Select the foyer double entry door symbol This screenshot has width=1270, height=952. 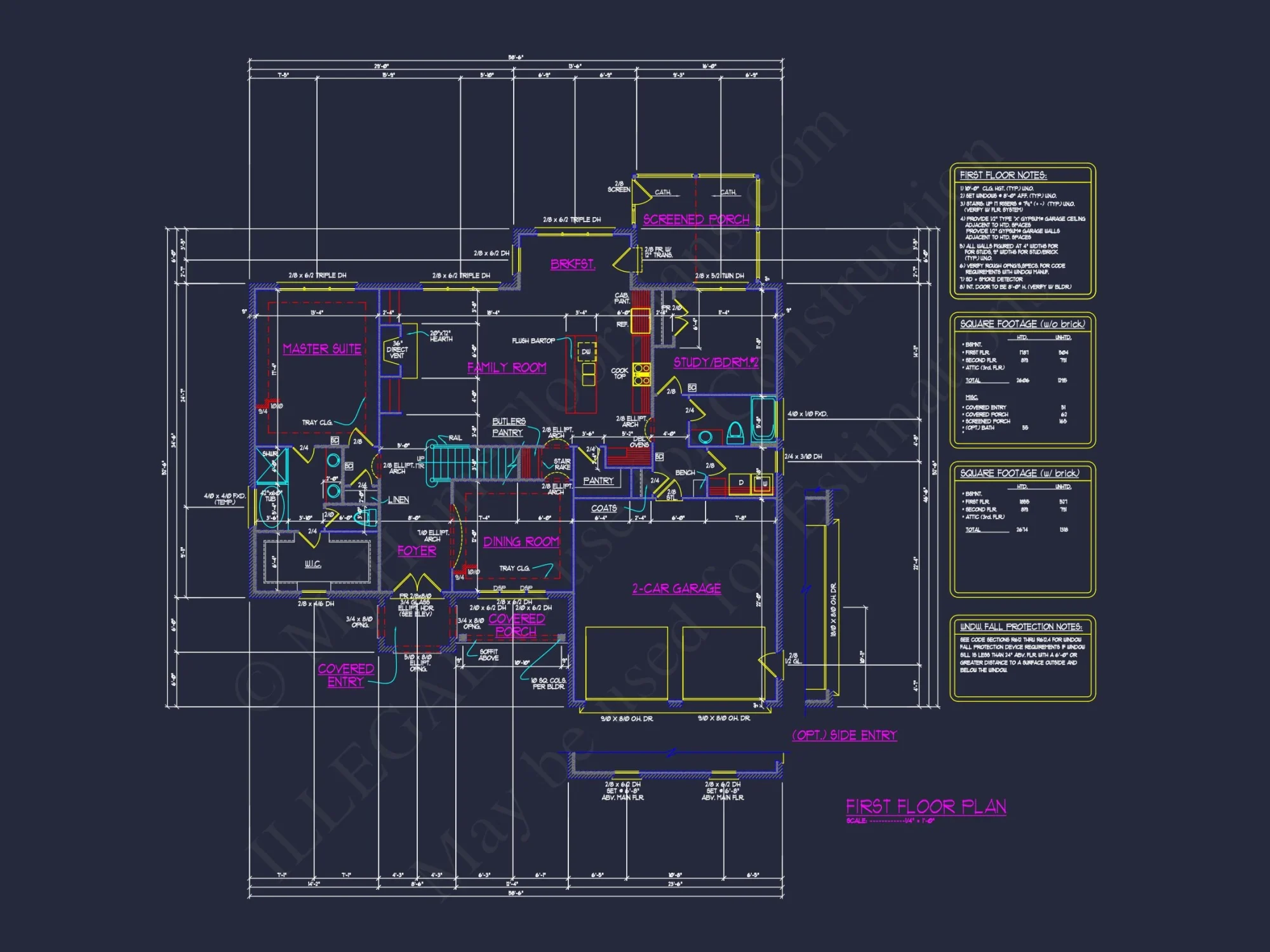pos(417,583)
